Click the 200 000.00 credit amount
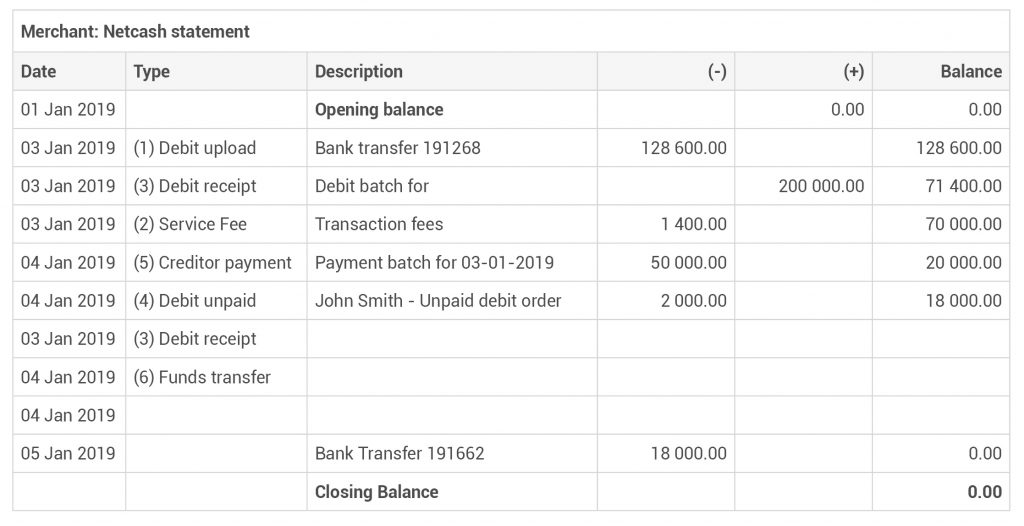Viewport: 1024px width, 526px height. pos(821,186)
